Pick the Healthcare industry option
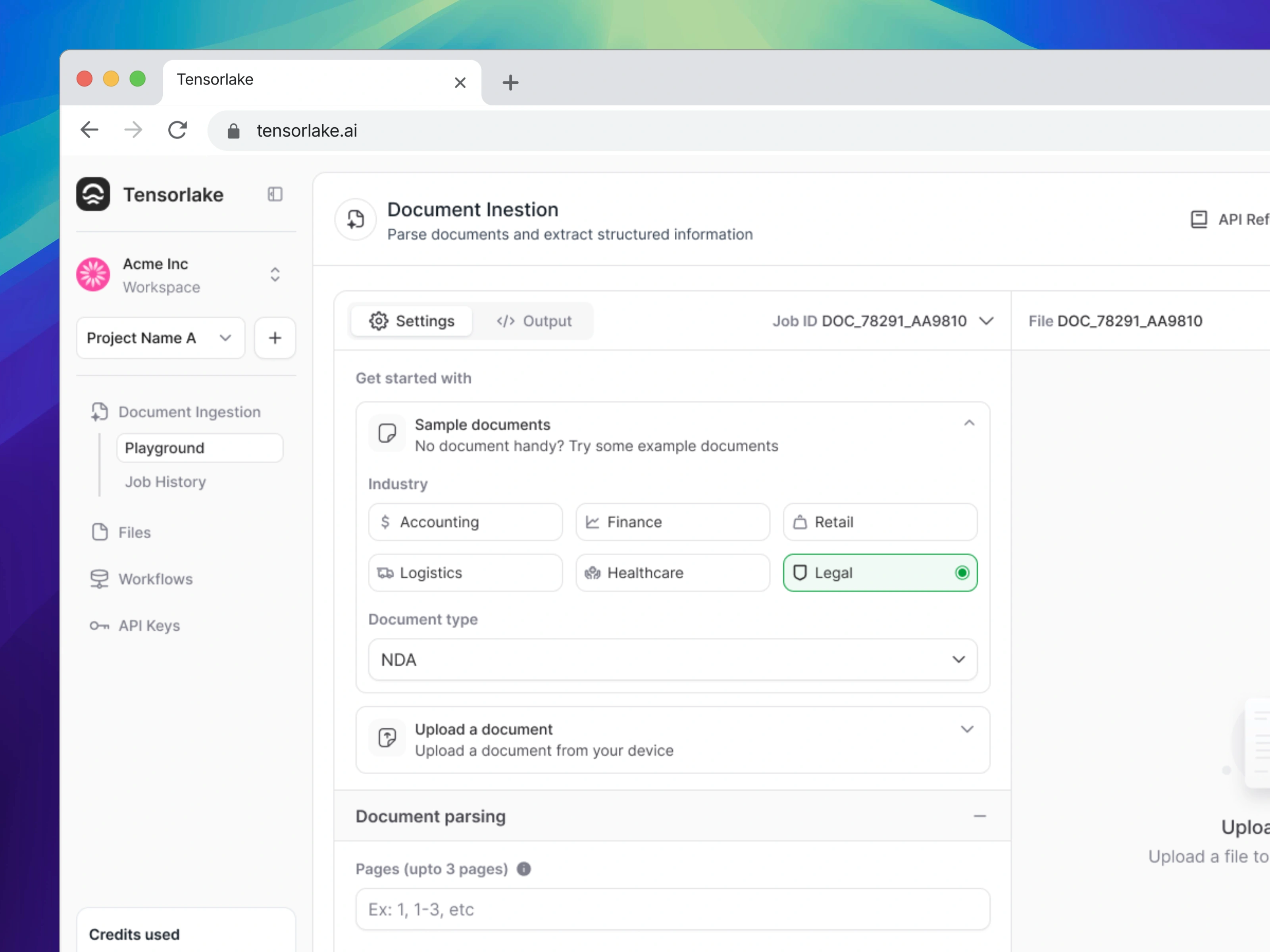Viewport: 1270px width, 952px height. (672, 573)
